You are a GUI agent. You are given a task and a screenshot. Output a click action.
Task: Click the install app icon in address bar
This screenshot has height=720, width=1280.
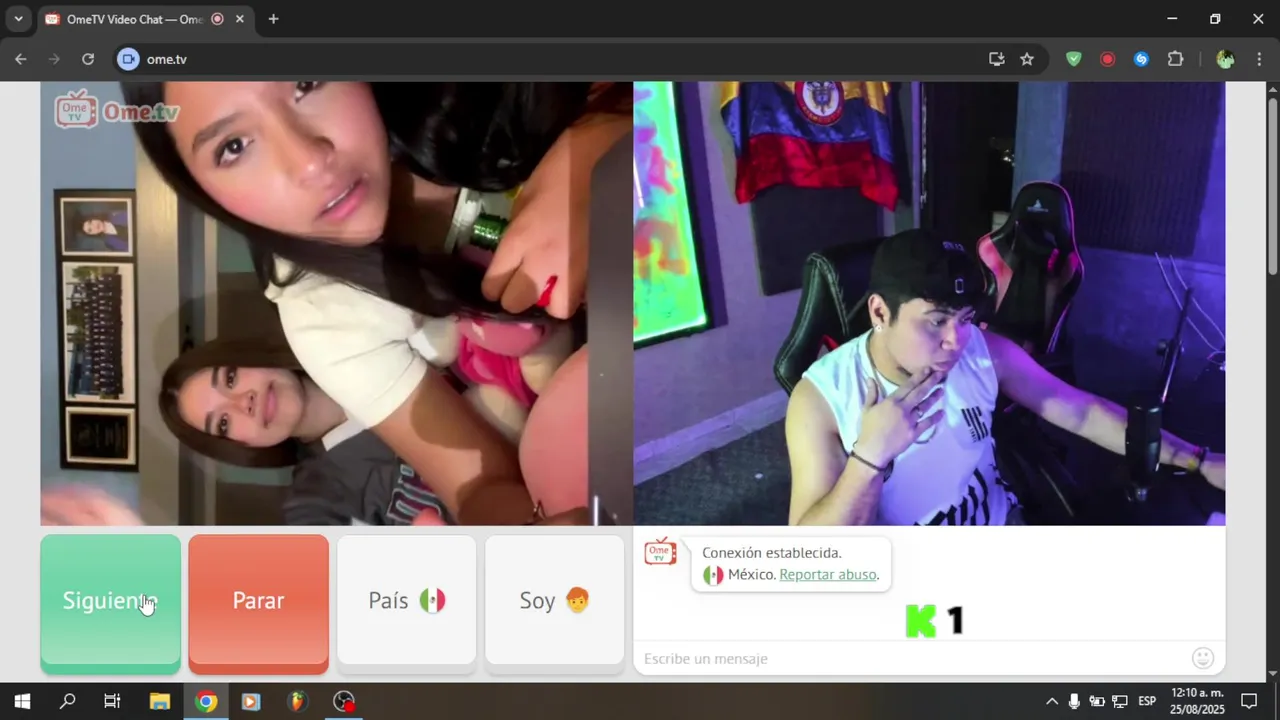(996, 59)
